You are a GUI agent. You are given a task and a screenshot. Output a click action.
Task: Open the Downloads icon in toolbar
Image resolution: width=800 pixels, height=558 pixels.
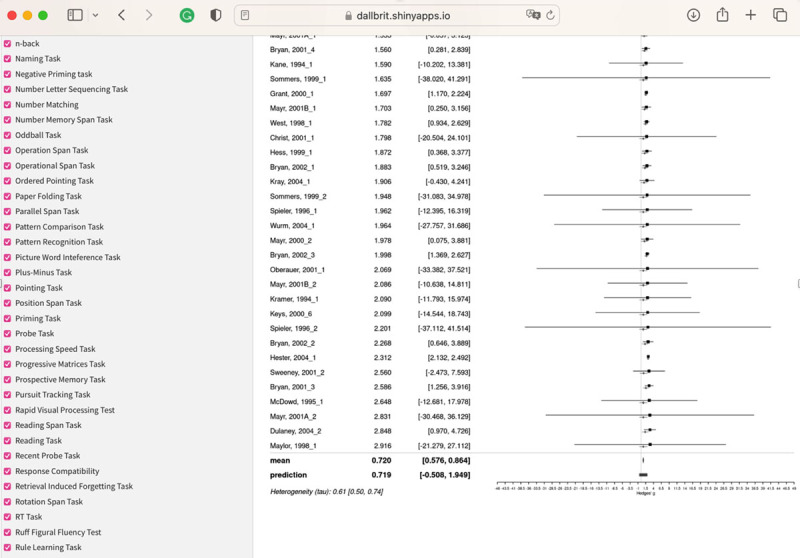pos(694,15)
